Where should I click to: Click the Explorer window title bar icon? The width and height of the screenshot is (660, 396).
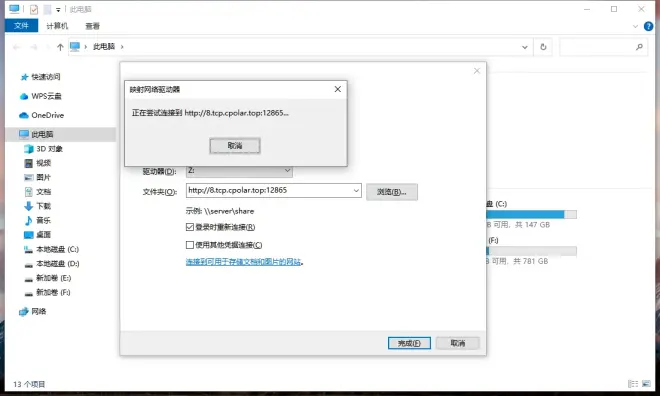14,9
